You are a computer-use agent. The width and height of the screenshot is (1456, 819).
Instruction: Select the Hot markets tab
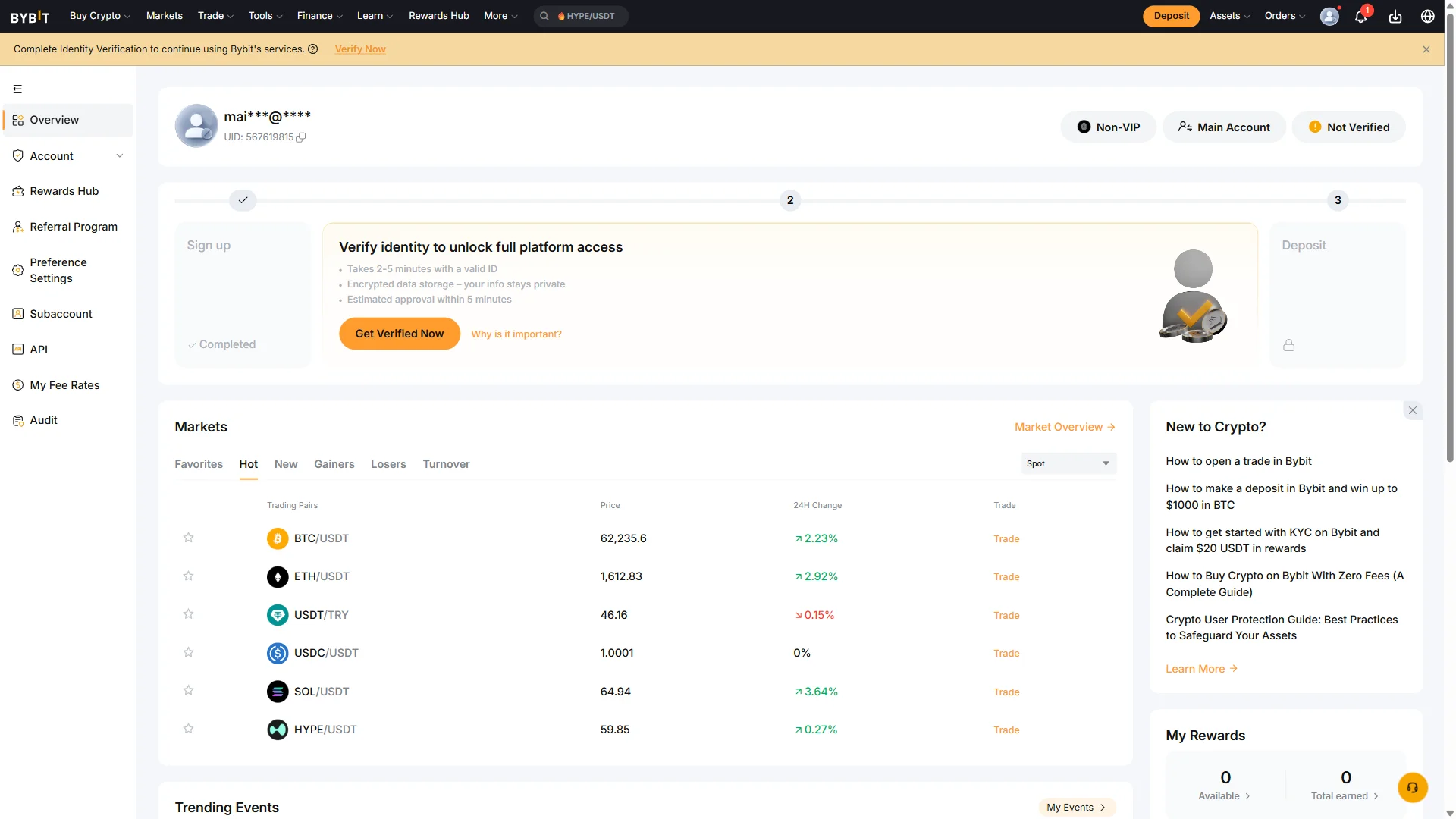pyautogui.click(x=249, y=464)
